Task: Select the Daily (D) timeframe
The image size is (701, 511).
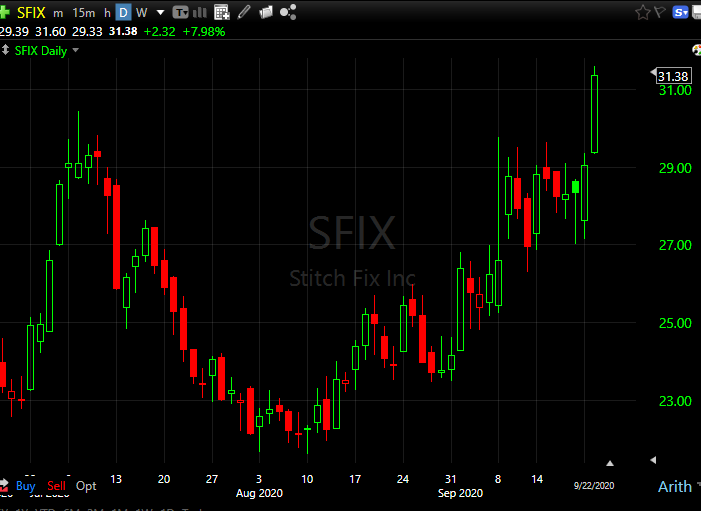Action: click(x=123, y=13)
